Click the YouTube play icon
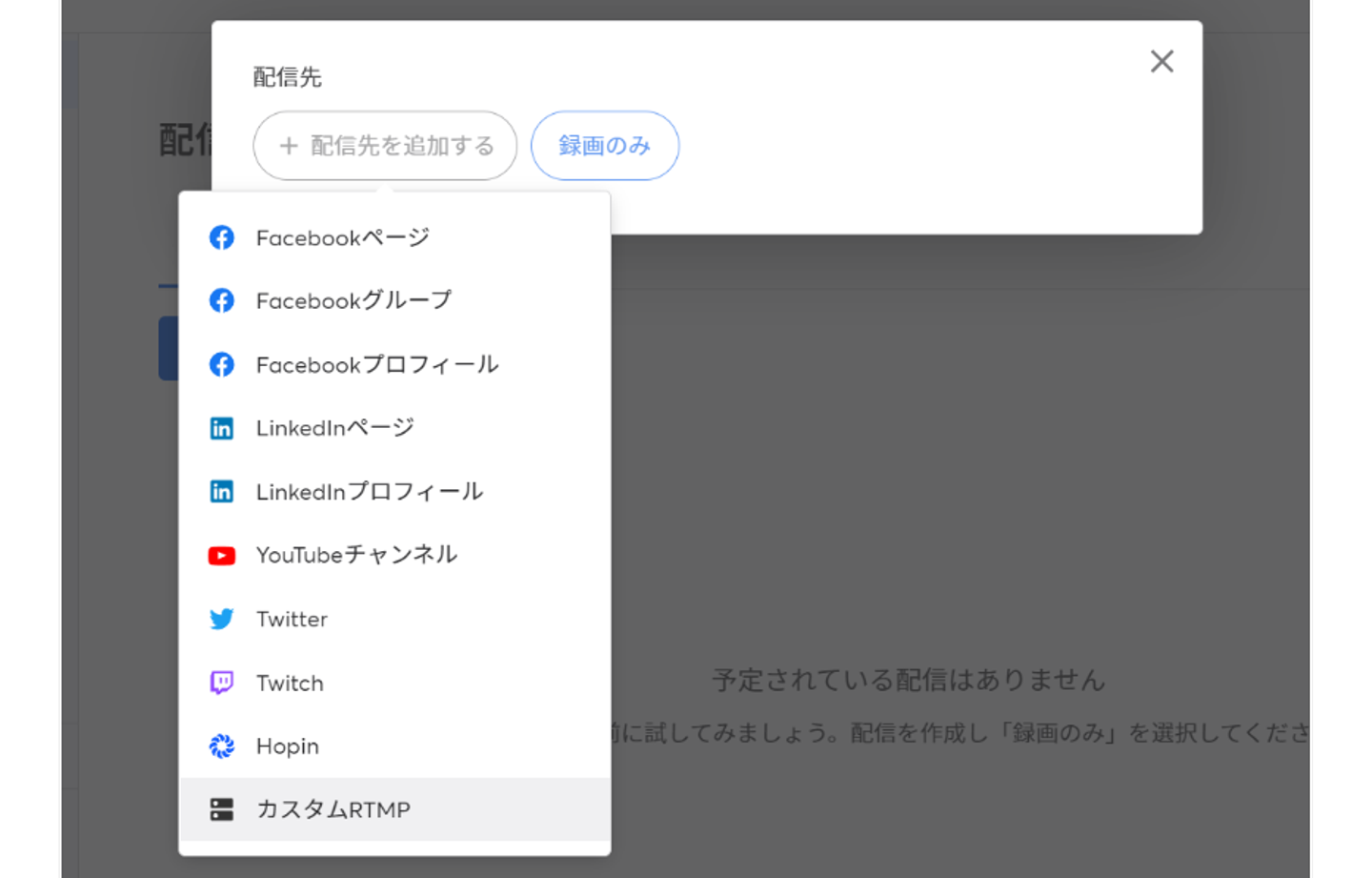This screenshot has height=878, width=1372. tap(222, 556)
